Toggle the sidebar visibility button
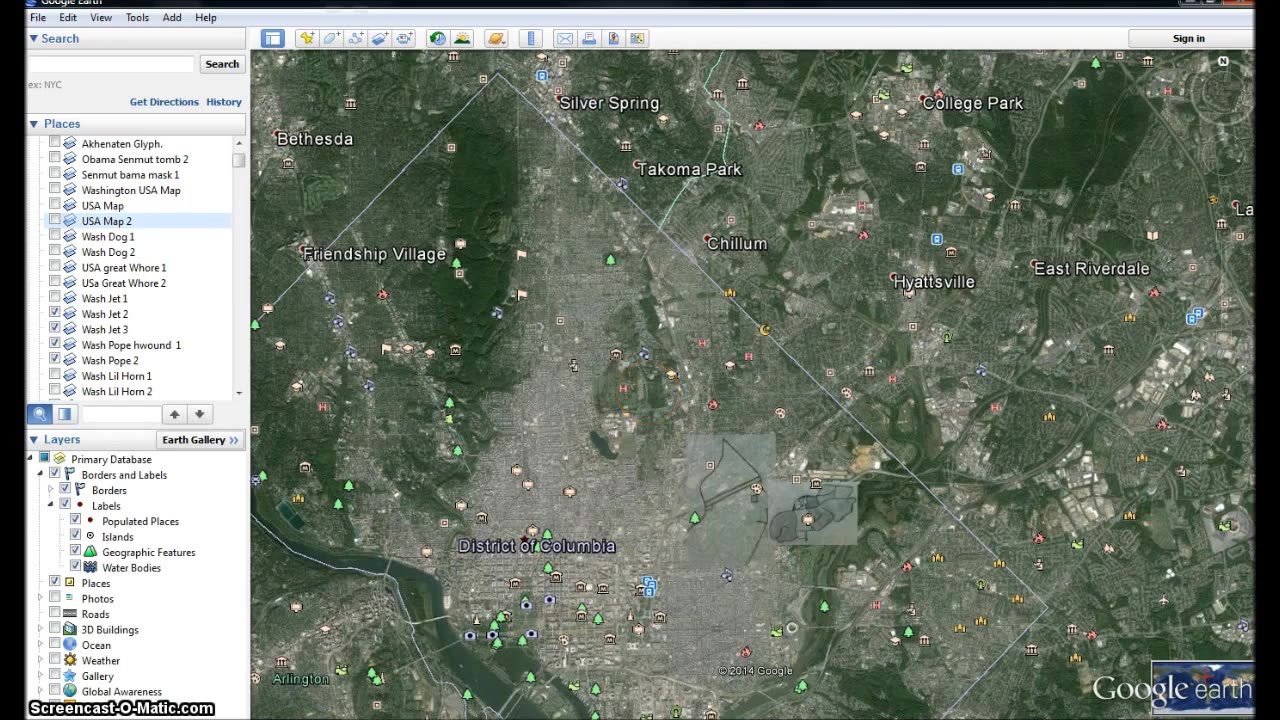 point(273,38)
